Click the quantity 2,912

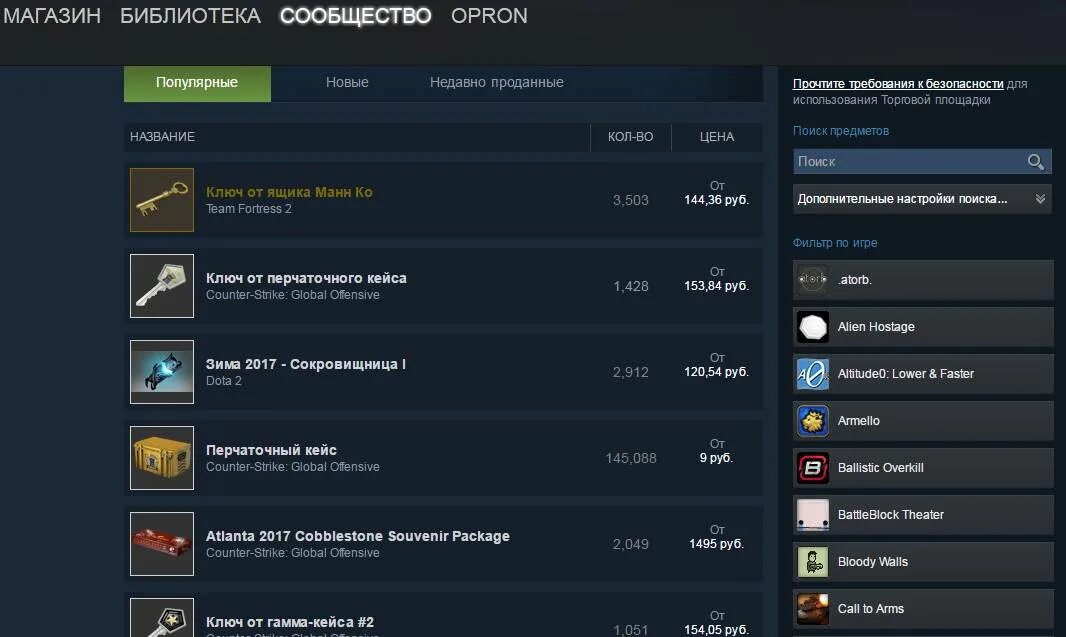coord(630,372)
